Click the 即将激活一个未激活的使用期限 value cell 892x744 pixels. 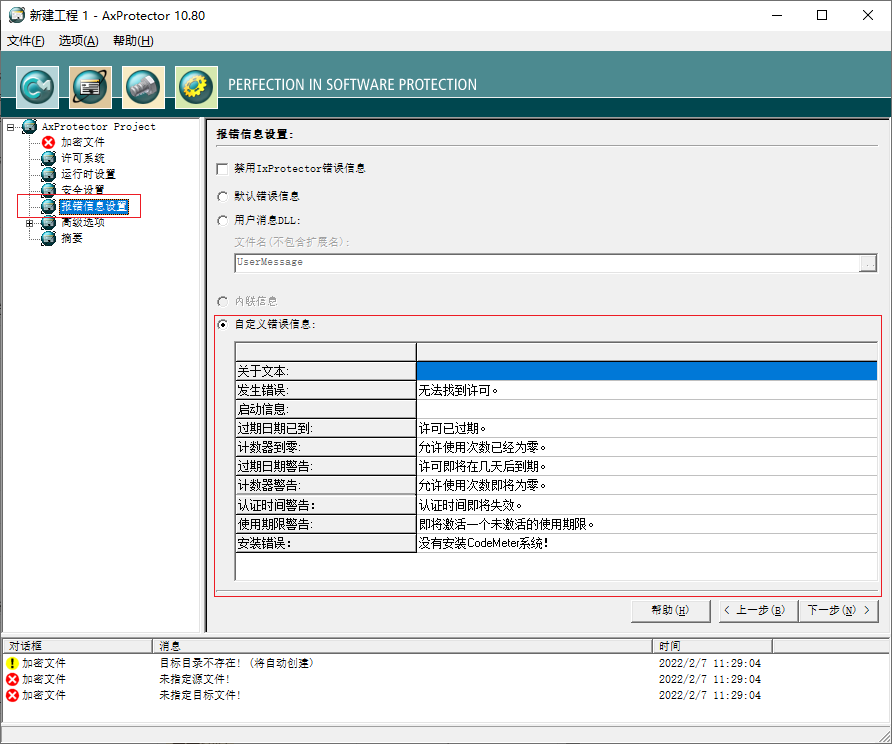coord(647,524)
